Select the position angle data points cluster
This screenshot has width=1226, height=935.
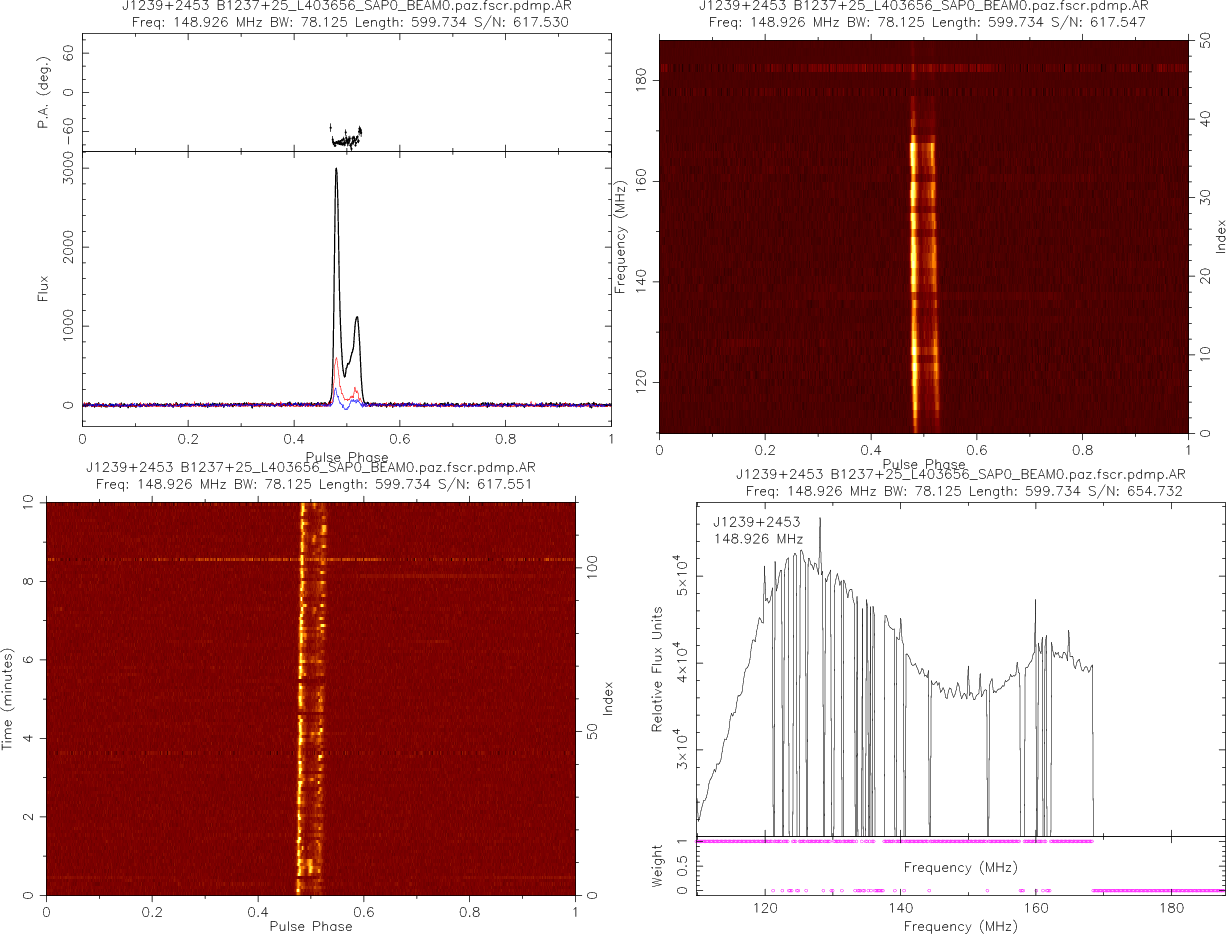coord(347,137)
